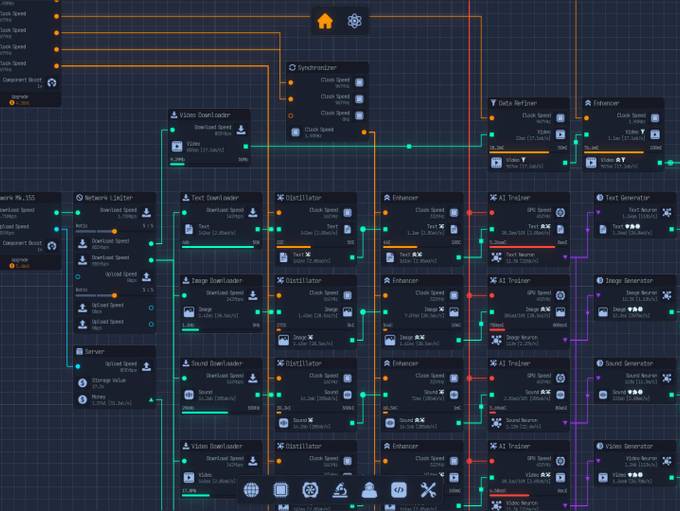Viewport: 680px width, 511px height.
Task: Click the Data Refiner funnel icon
Action: tap(493, 103)
